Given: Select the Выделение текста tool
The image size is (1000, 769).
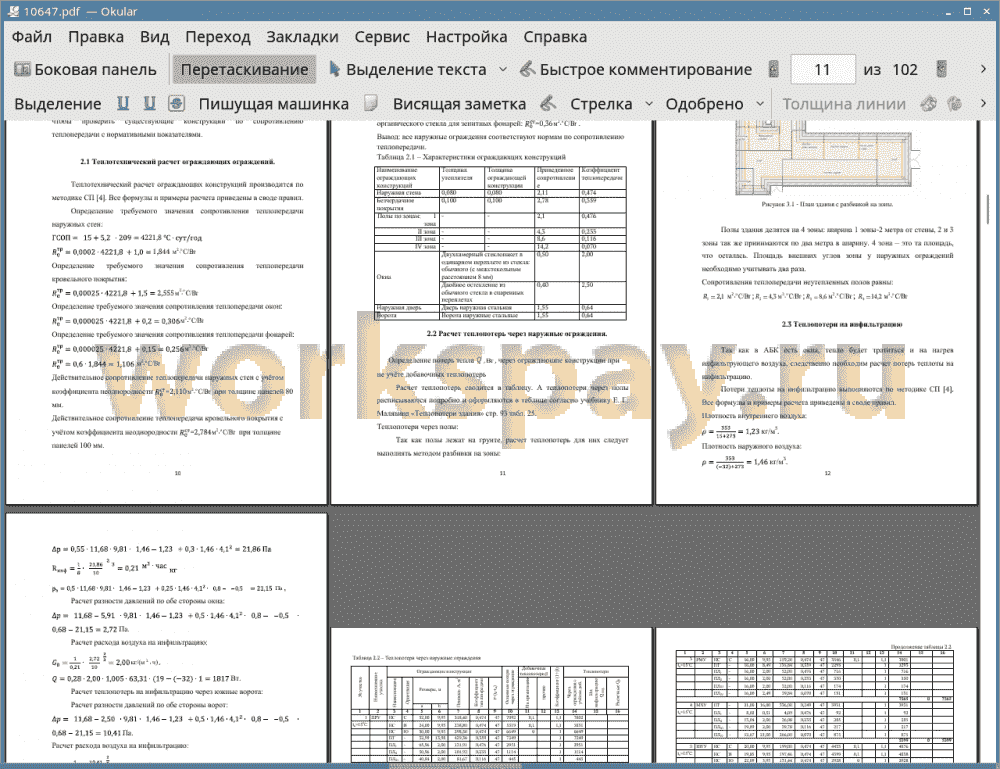Looking at the screenshot, I should coord(407,70).
